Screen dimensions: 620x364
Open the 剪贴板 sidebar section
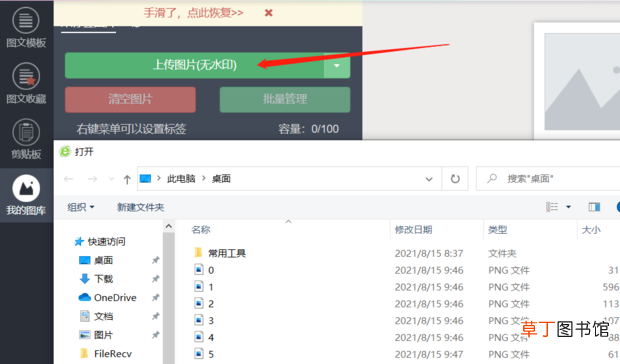26,140
